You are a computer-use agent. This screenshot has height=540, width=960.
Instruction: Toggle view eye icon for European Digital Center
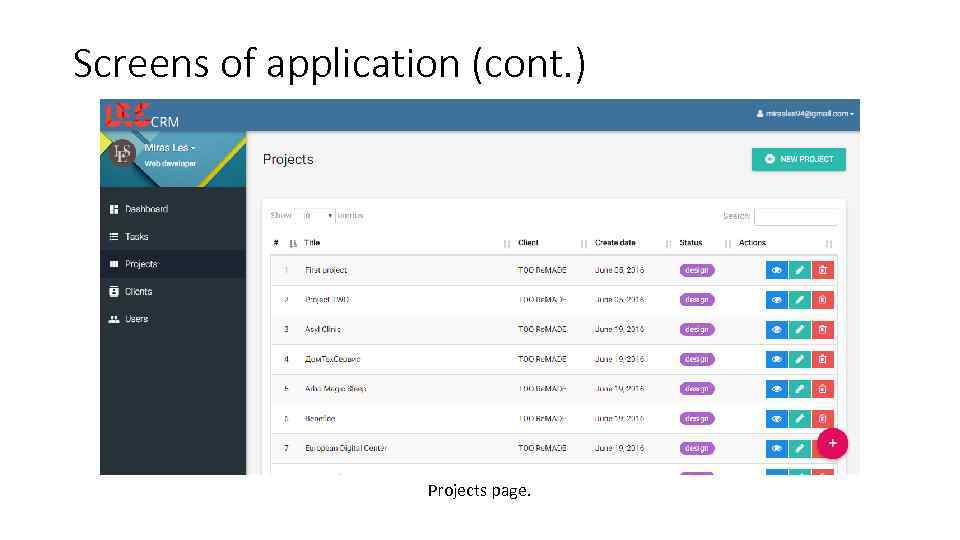(776, 448)
